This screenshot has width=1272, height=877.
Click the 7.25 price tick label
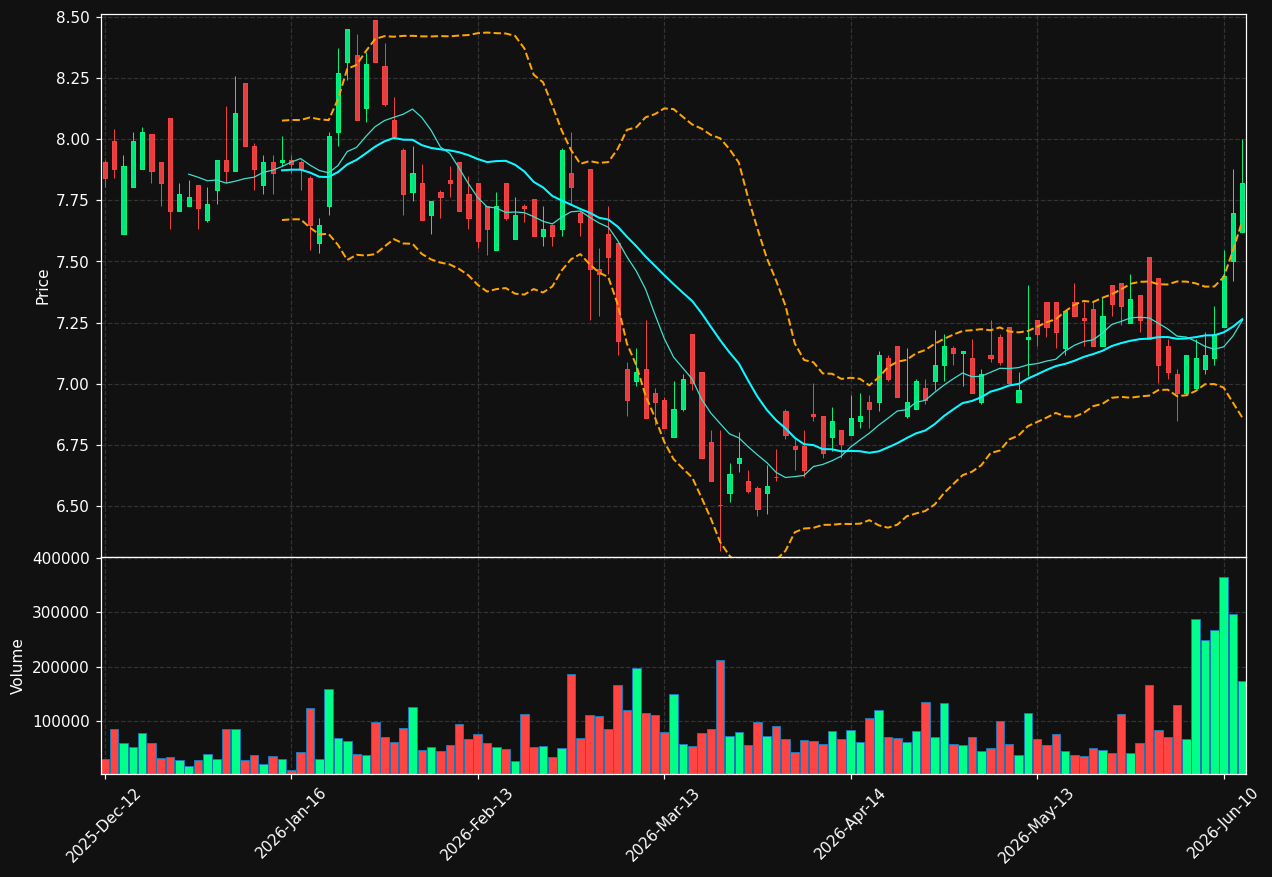[73, 323]
